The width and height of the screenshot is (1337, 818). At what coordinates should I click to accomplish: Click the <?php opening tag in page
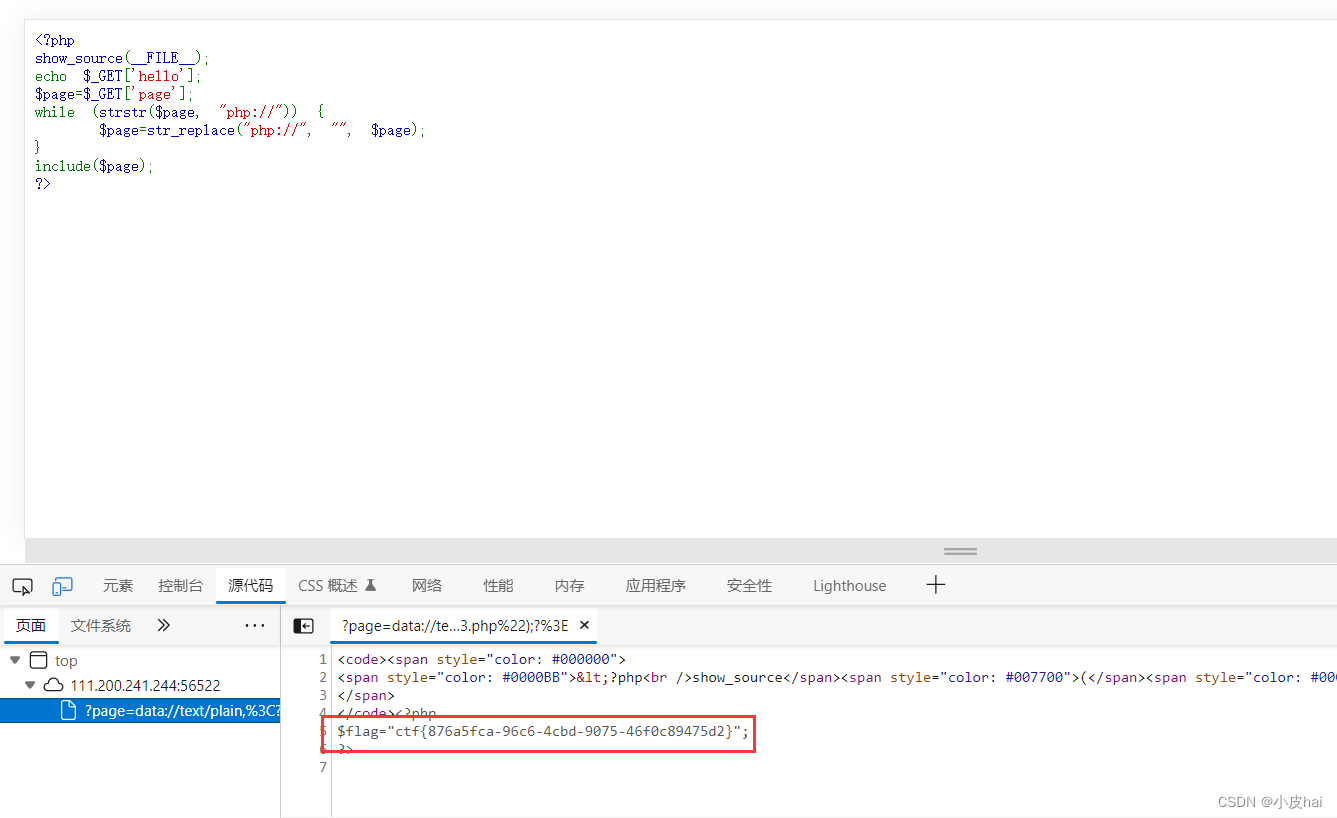[55, 40]
